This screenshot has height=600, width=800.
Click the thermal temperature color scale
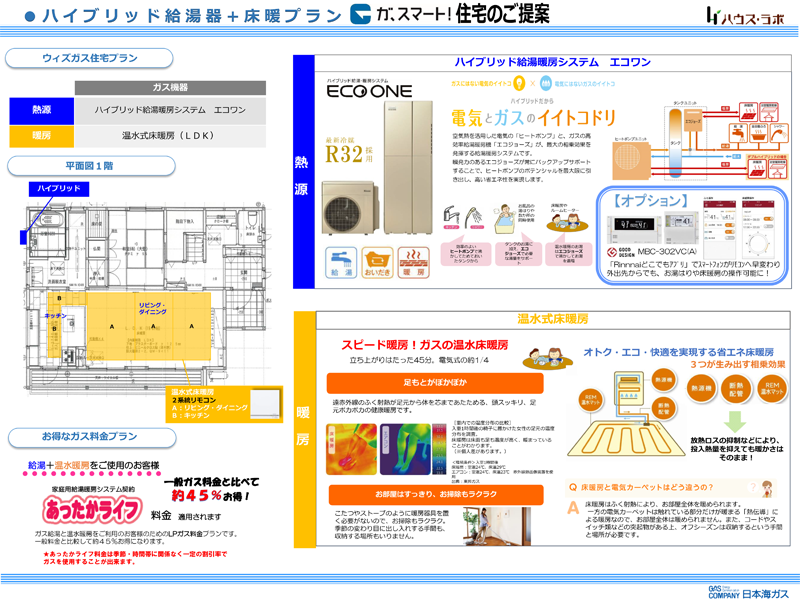(x=439, y=449)
